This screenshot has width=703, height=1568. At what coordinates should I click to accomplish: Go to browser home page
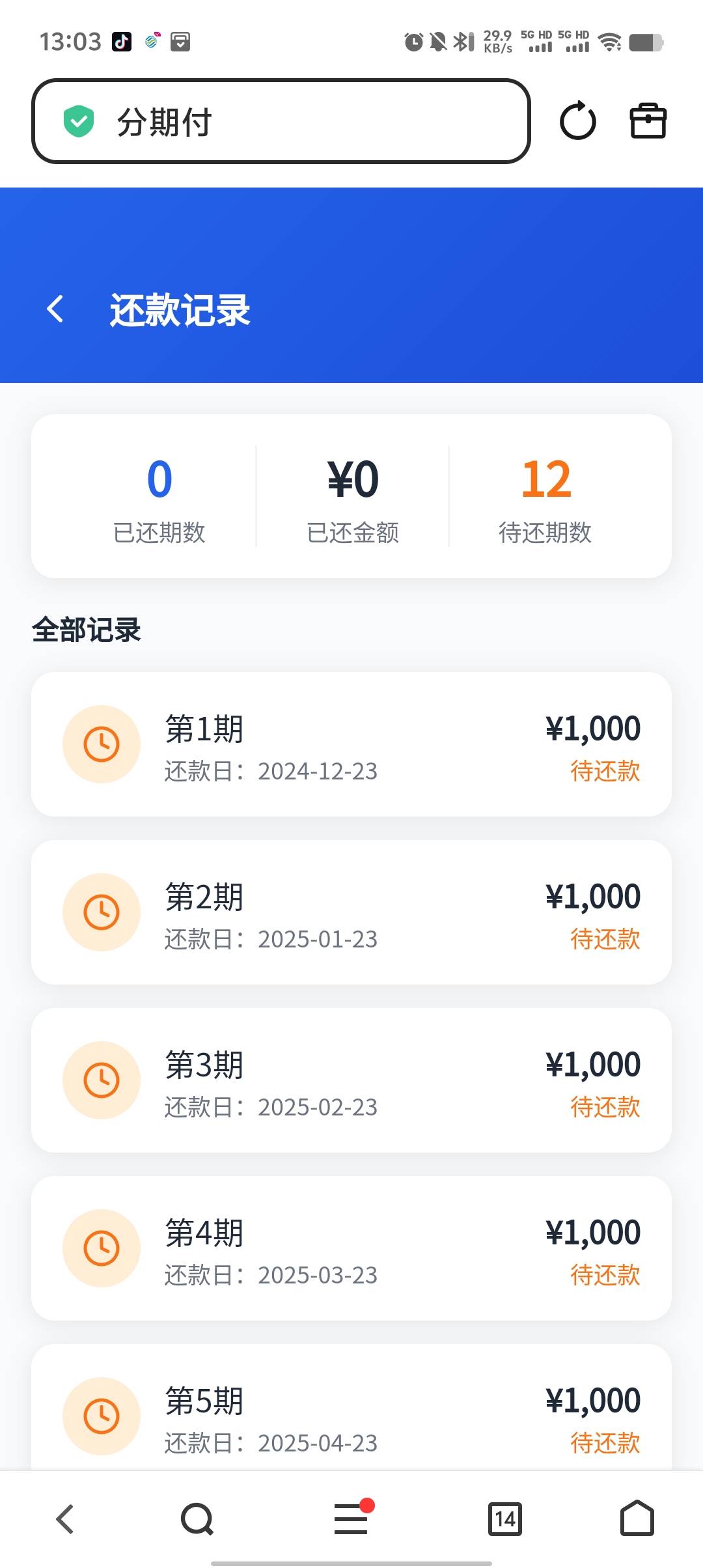pos(637,1519)
